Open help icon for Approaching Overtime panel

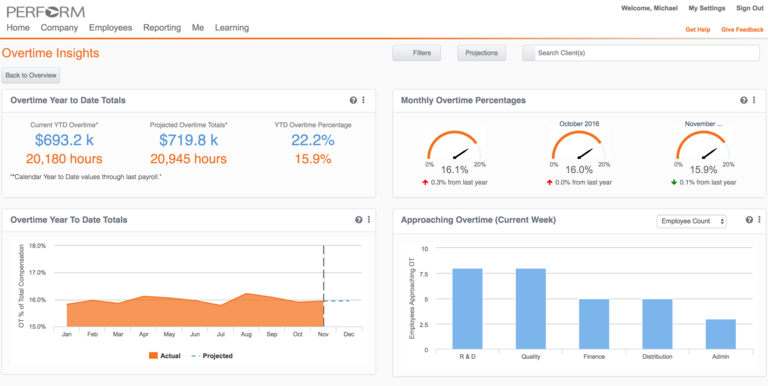pos(749,220)
